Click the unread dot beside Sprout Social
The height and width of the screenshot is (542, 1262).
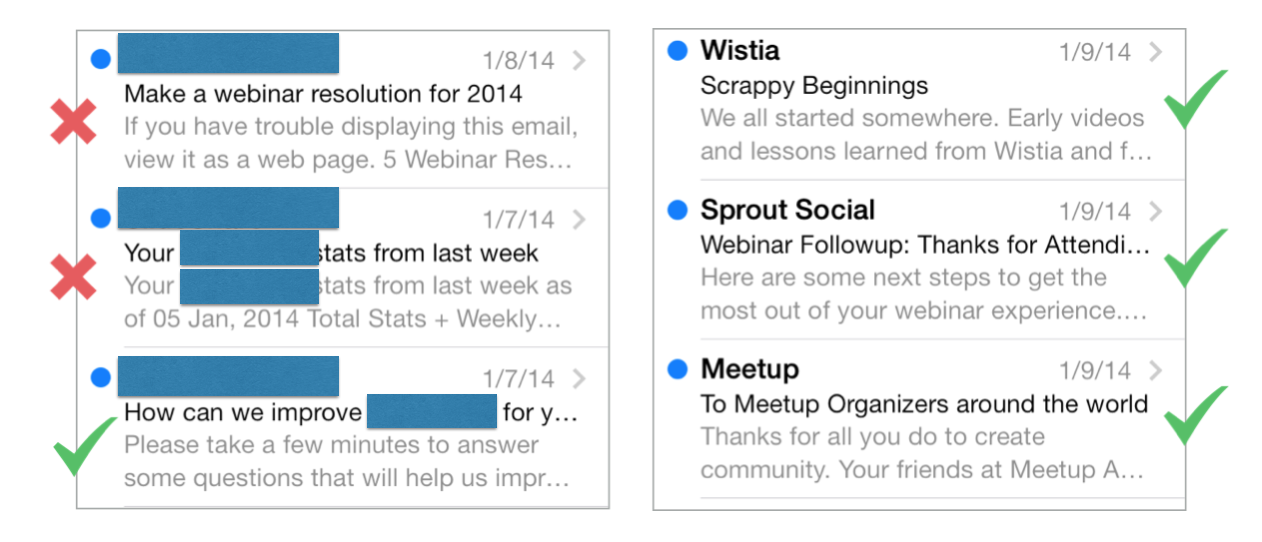point(677,210)
